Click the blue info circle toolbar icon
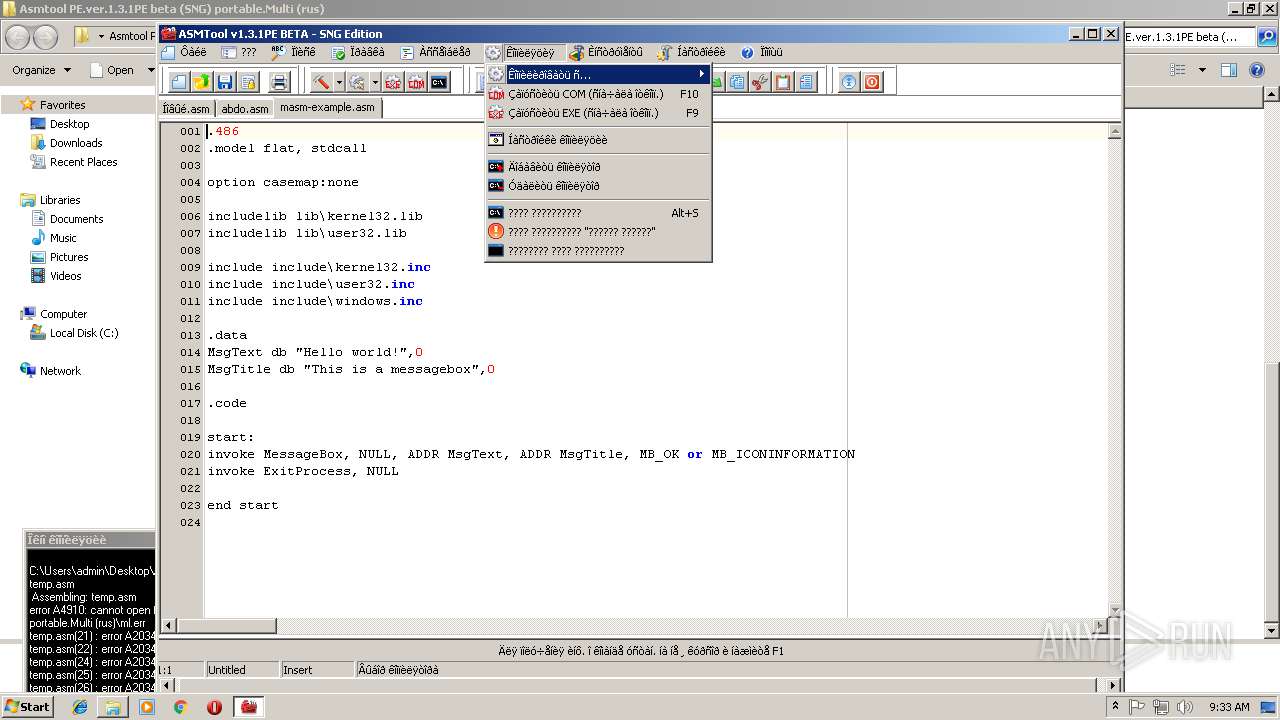 coord(849,82)
